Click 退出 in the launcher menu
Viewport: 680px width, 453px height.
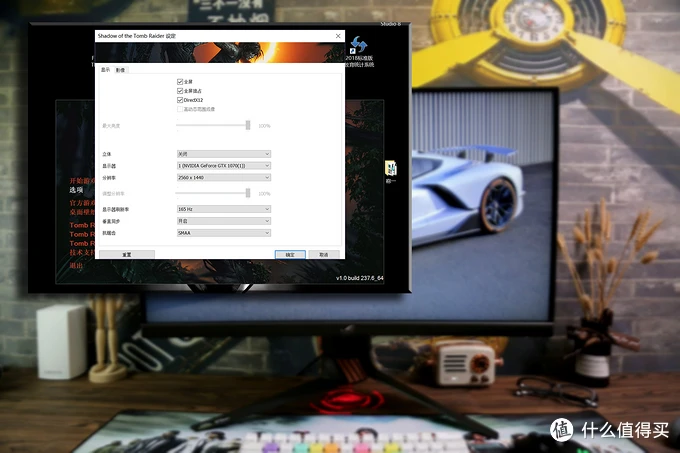coord(76,265)
